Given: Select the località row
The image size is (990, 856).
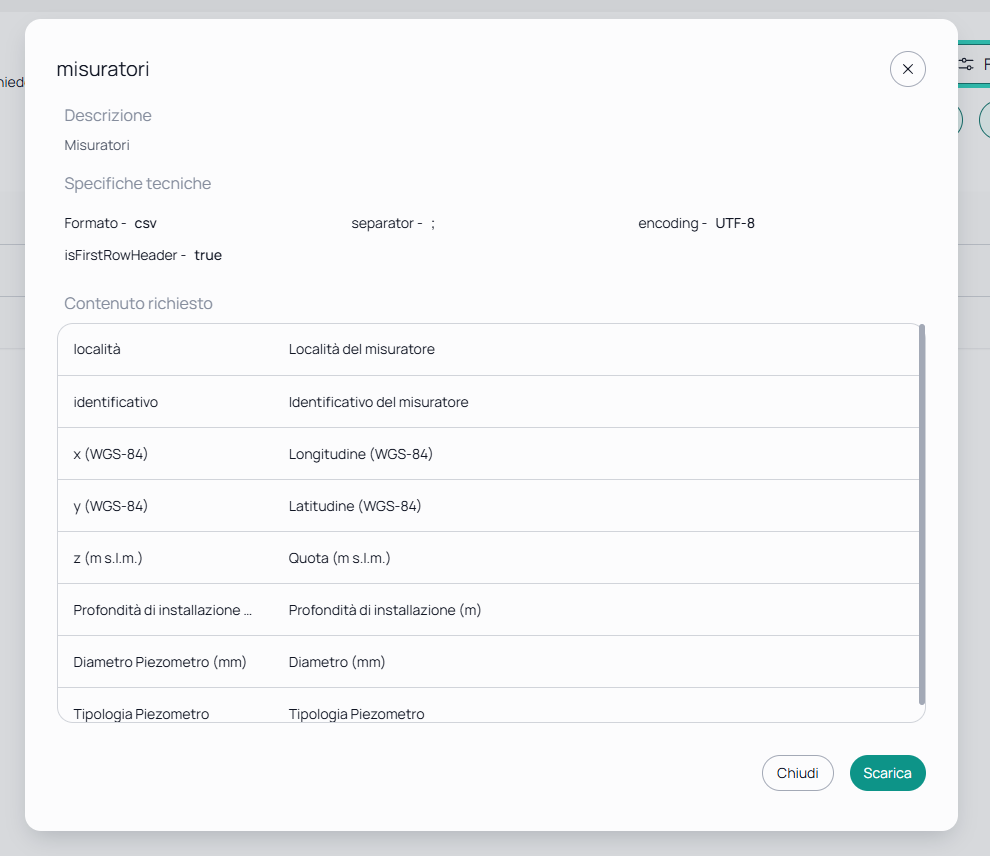Looking at the screenshot, I should pos(488,349).
